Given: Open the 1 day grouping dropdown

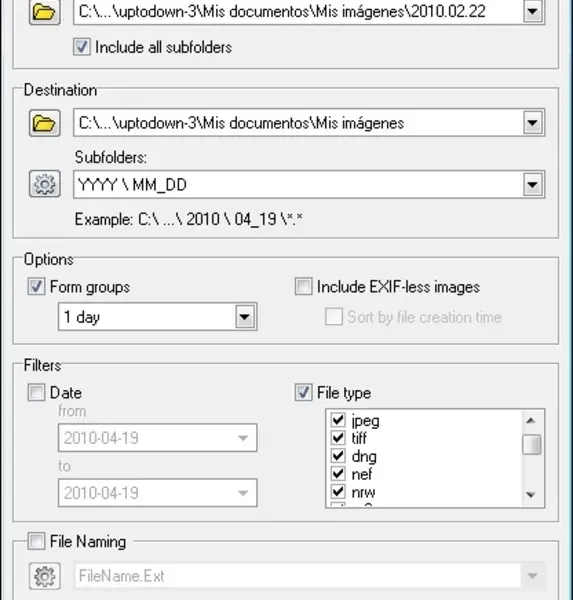Looking at the screenshot, I should tap(245, 317).
